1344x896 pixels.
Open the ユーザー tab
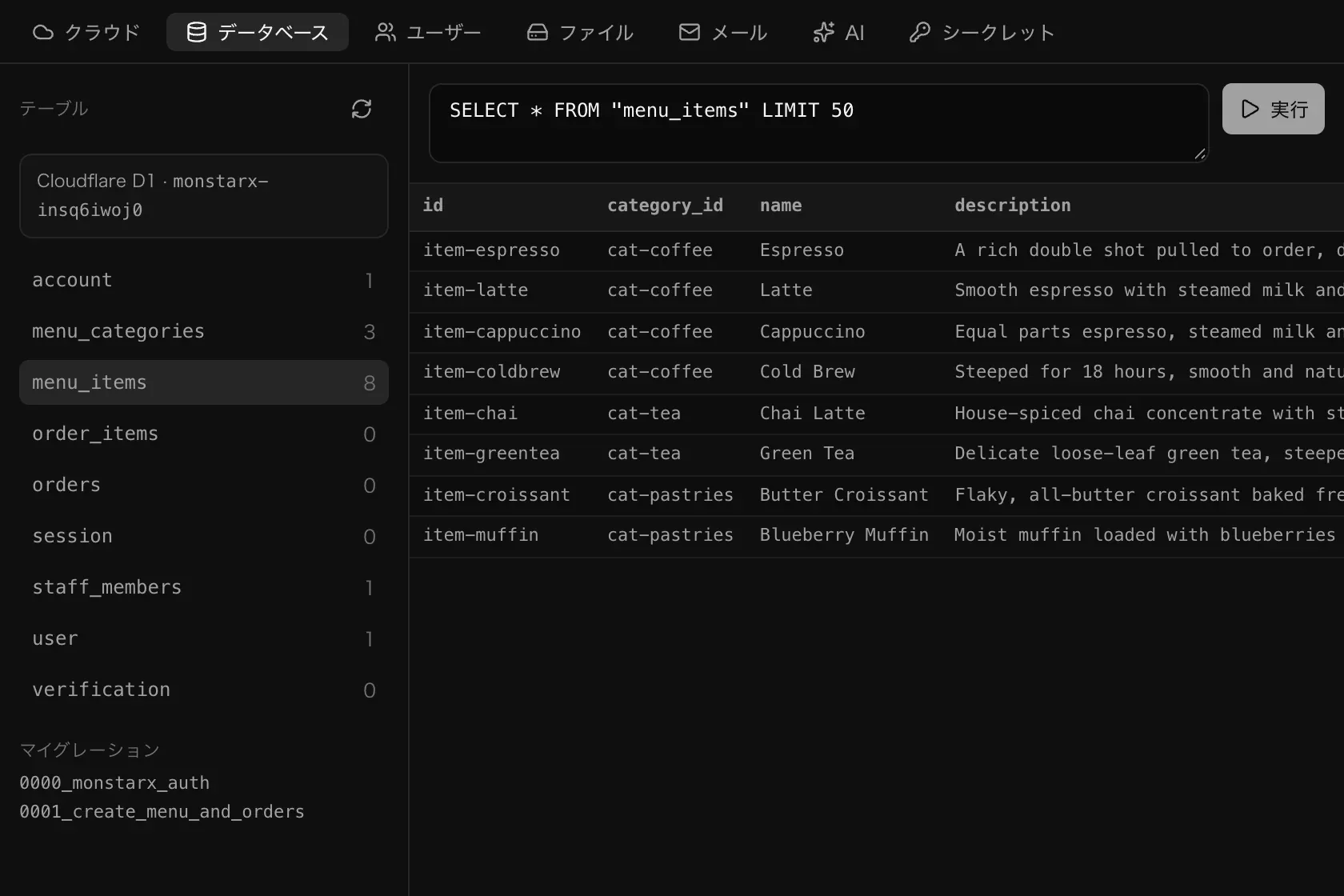(428, 32)
